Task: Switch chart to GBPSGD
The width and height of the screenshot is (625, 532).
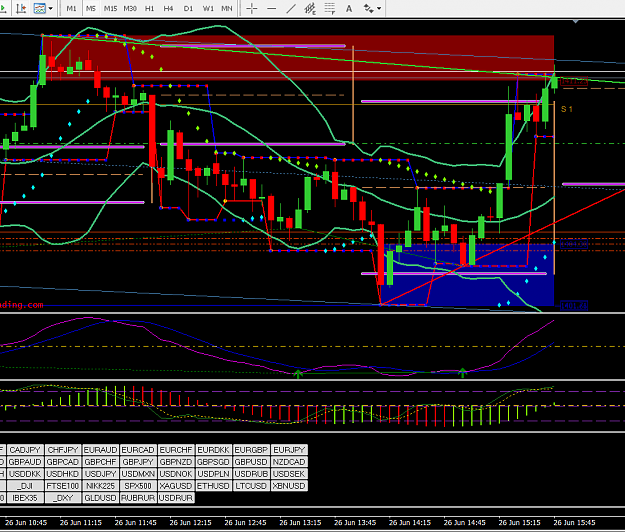Action: pos(213,462)
